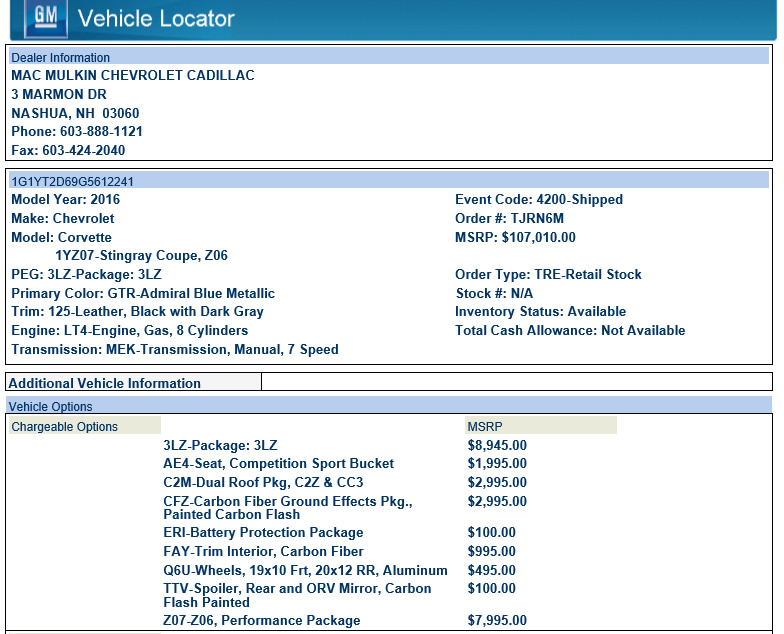Click Trim: 125-Leather, Black with Dark Gray

pyautogui.click(x=138, y=312)
